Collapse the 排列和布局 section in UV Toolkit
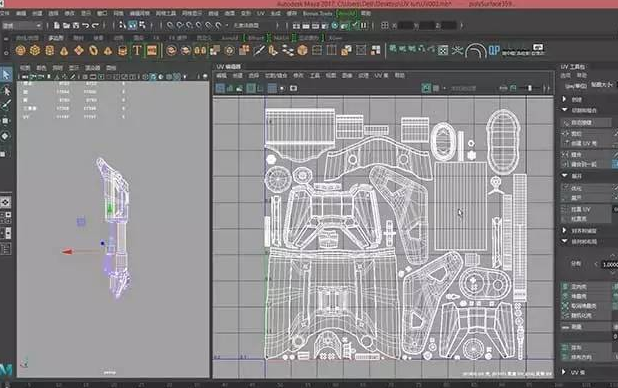Image resolution: width=618 pixels, height=388 pixels. (564, 241)
